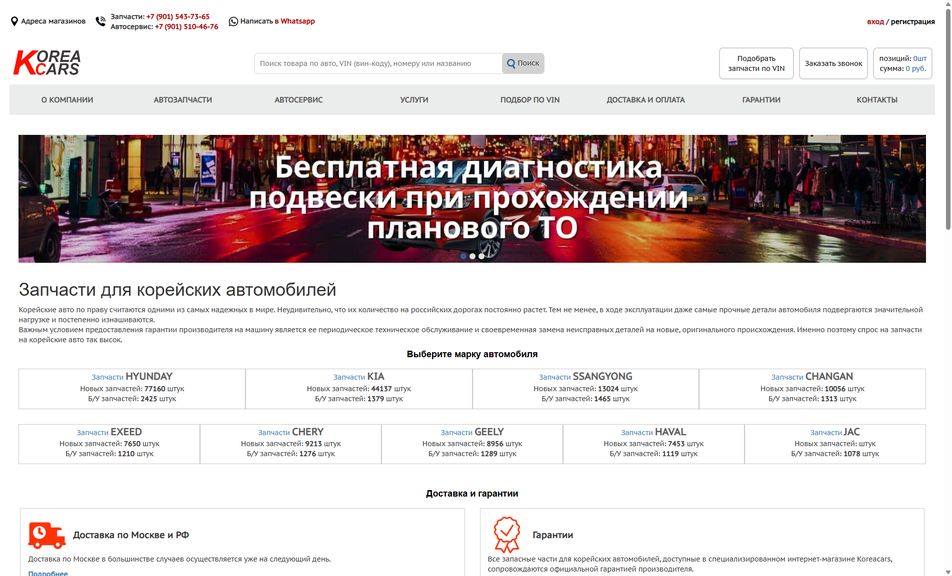This screenshot has width=952, height=576.
Task: Click the Korea Cars logo
Action: pos(47,63)
